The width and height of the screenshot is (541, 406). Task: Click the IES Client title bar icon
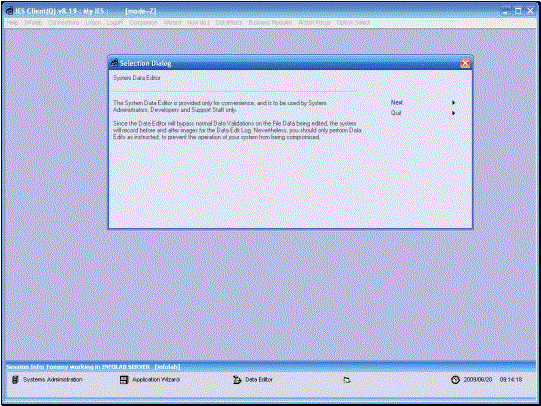(x=9, y=11)
